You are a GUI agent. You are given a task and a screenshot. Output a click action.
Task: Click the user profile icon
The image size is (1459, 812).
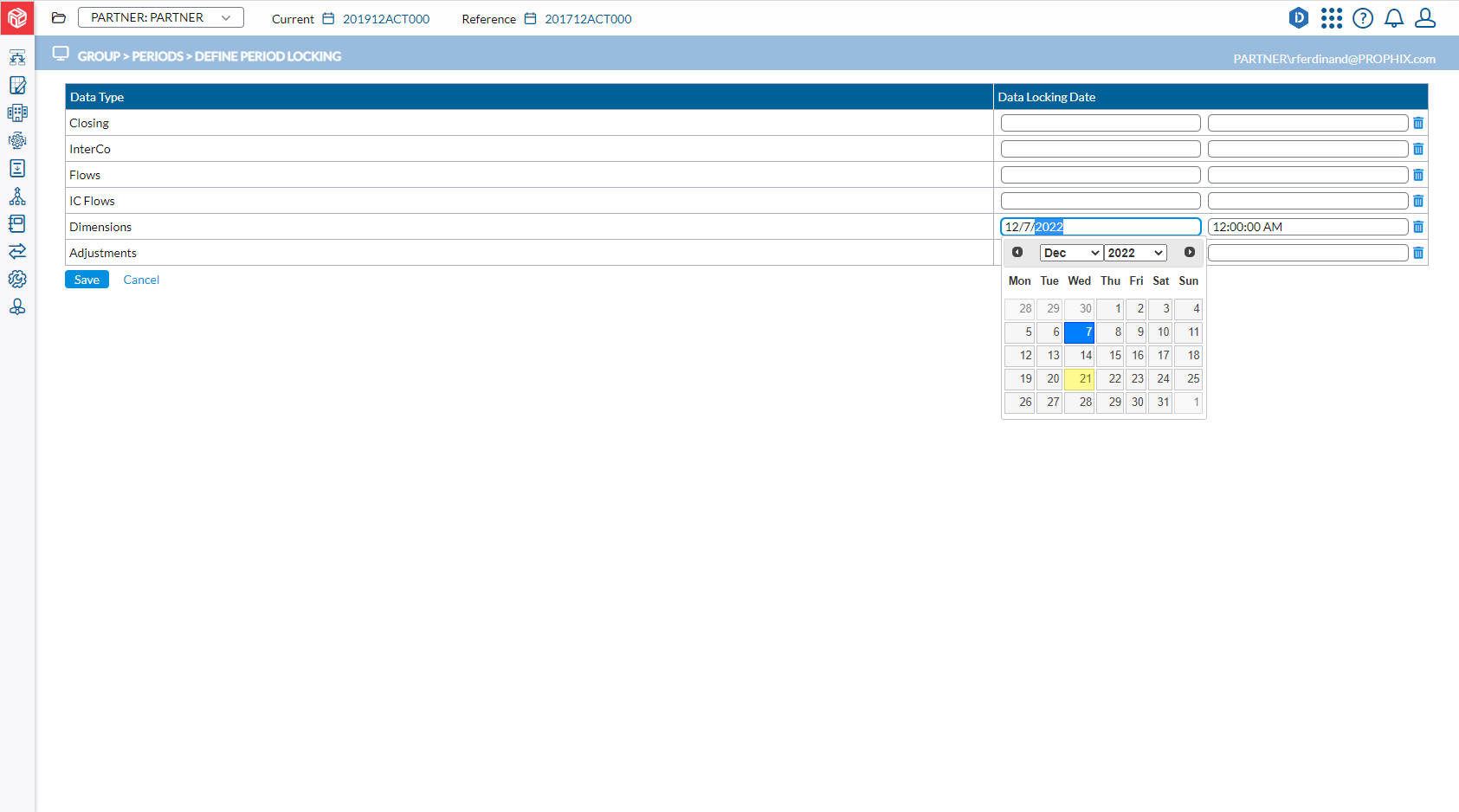click(1424, 18)
